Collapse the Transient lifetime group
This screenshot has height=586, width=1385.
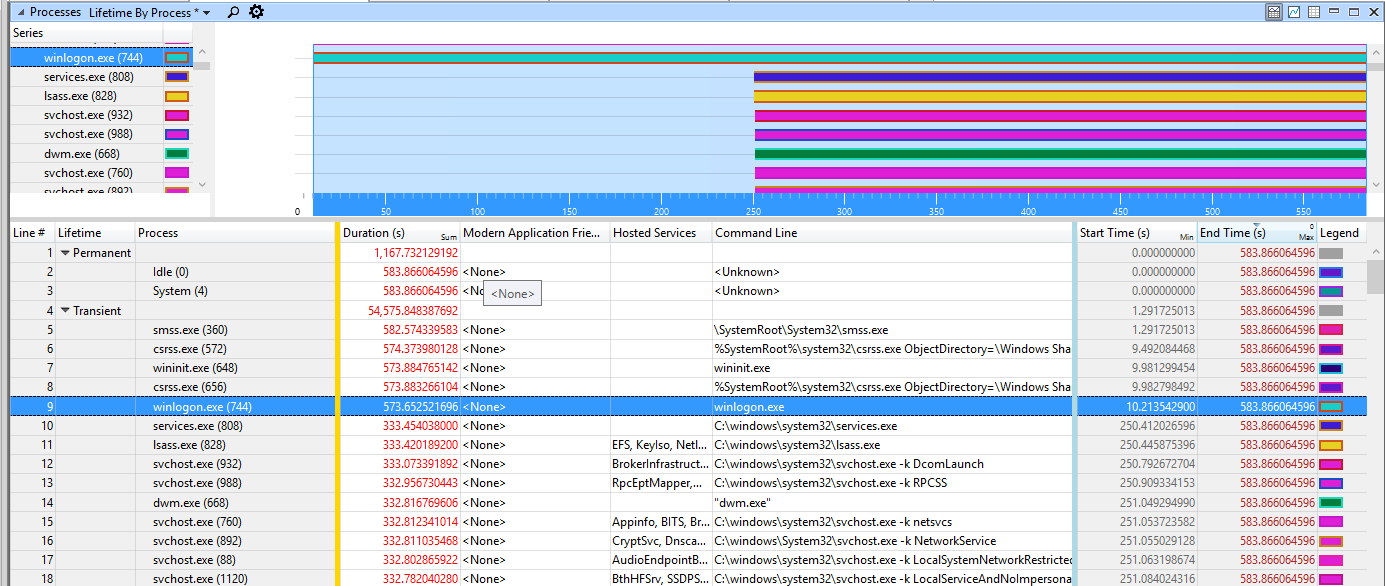(65, 311)
